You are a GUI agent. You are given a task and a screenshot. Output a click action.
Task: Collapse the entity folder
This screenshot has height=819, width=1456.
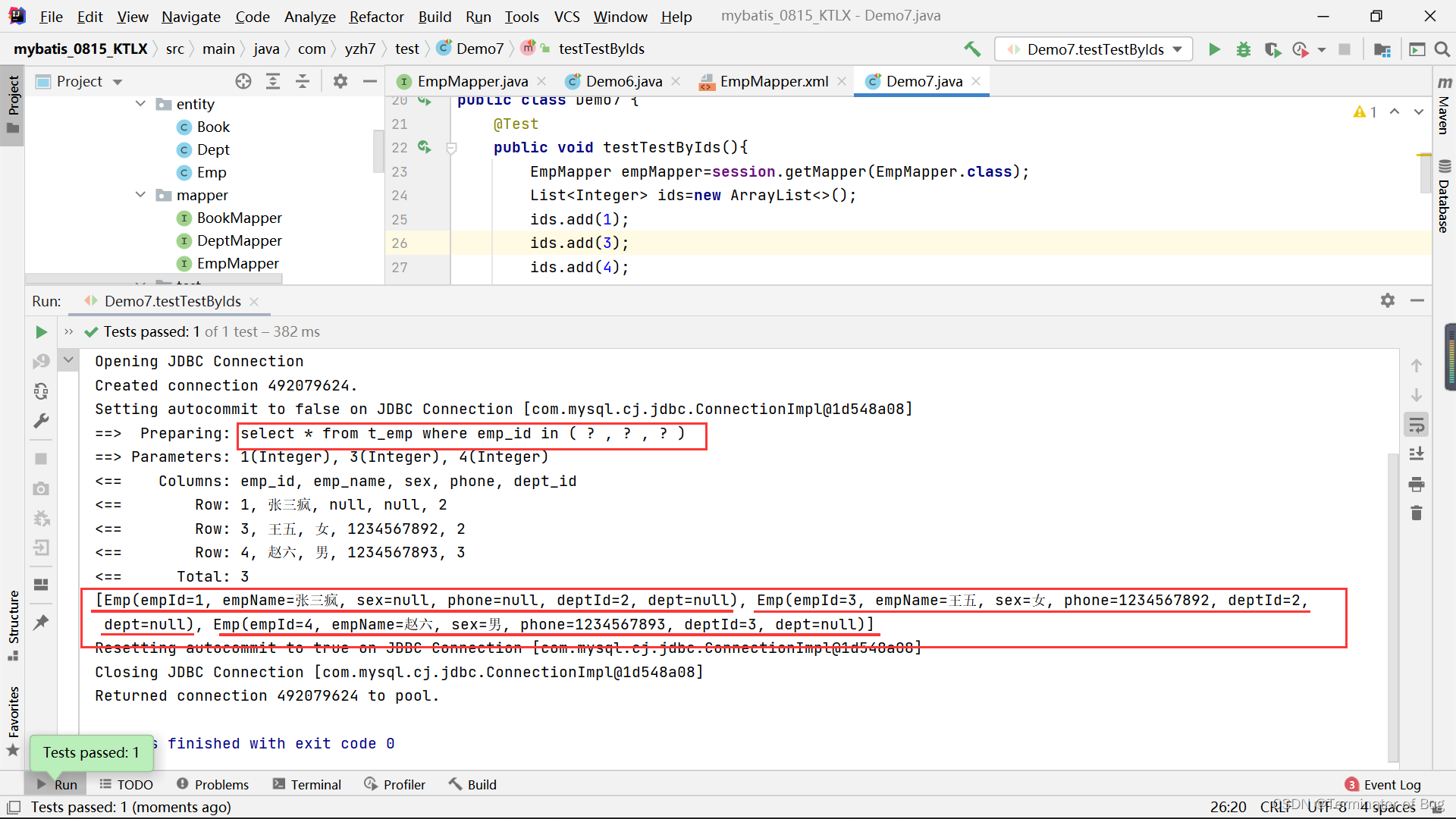(140, 104)
